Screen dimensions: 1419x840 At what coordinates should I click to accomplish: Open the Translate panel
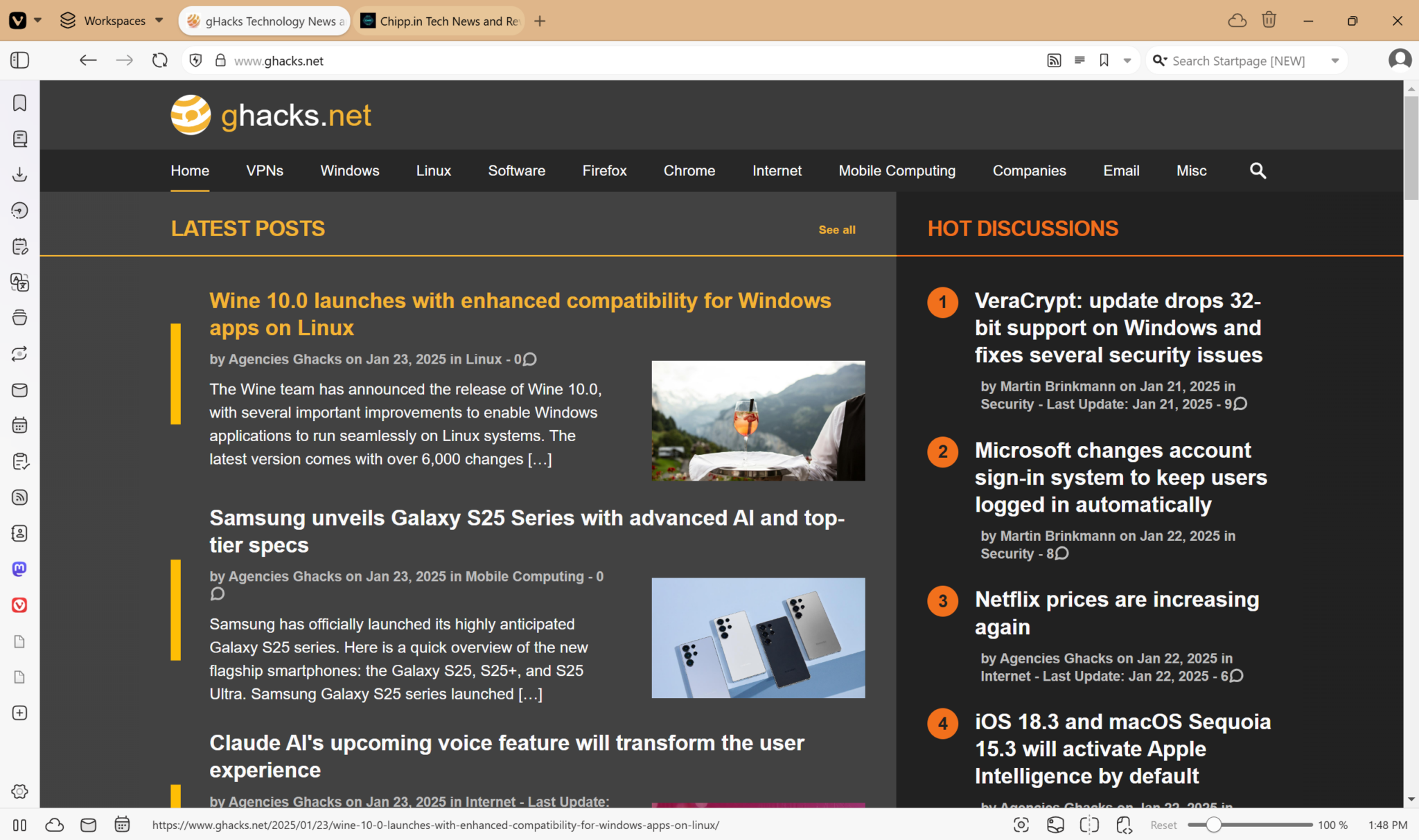pyautogui.click(x=19, y=283)
